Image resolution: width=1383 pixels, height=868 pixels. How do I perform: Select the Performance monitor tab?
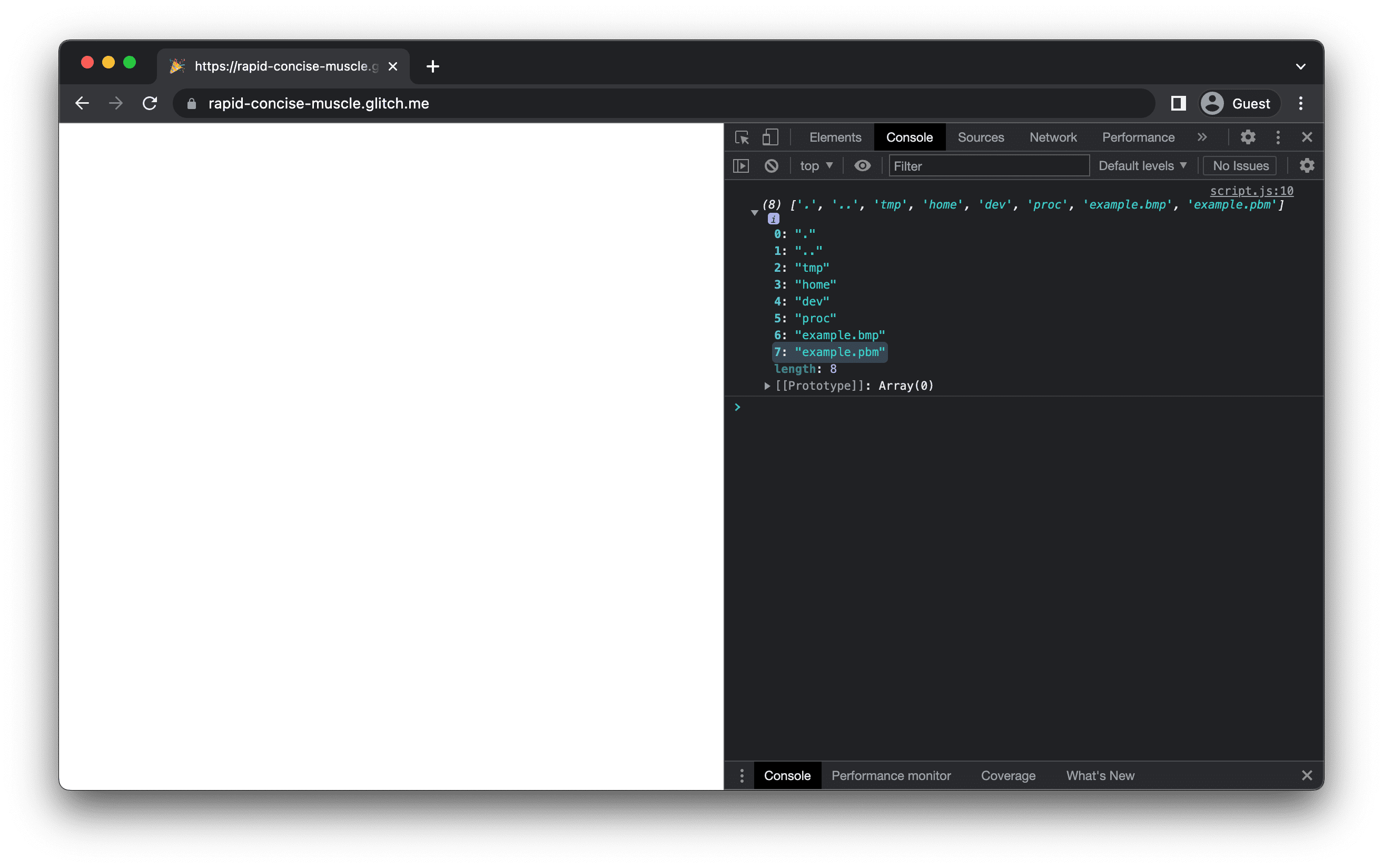coord(890,775)
